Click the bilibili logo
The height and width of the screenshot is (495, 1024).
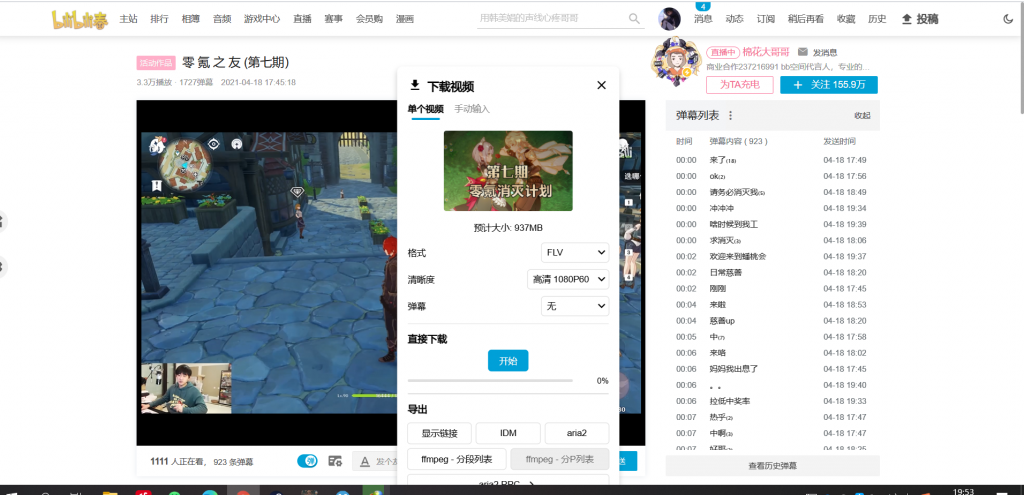click(82, 19)
